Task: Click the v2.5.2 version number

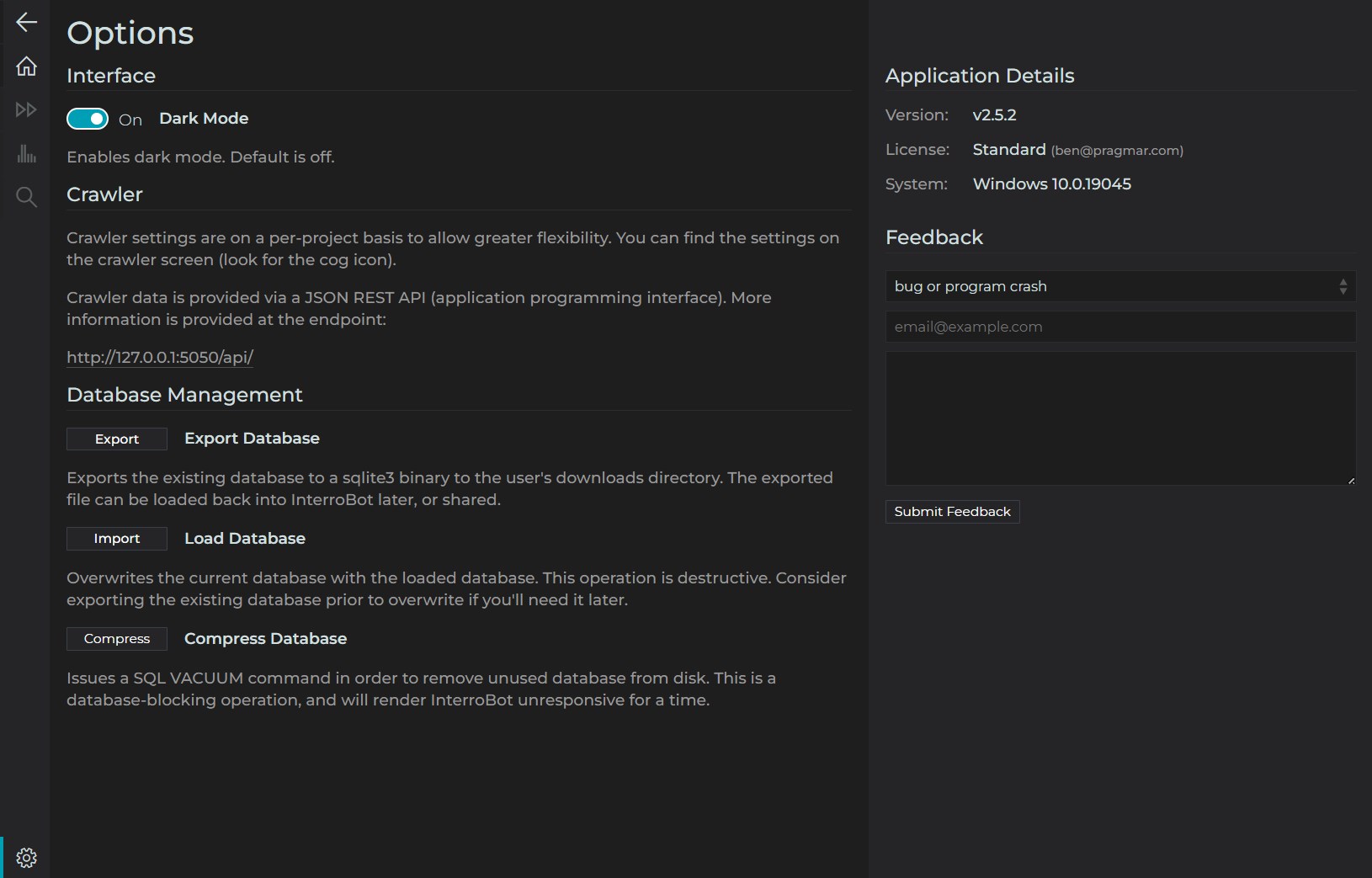Action: coord(994,115)
